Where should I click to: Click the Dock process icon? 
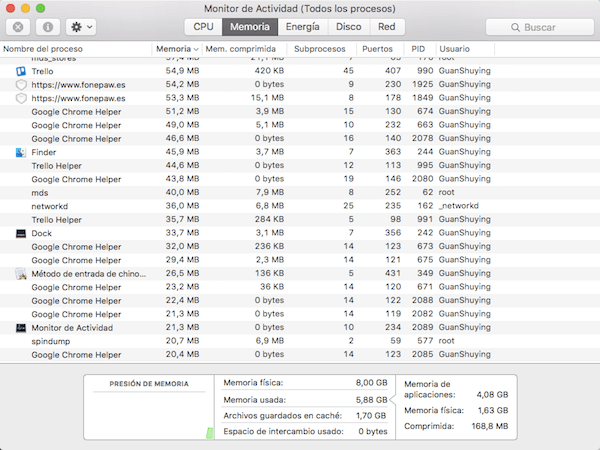point(21,233)
